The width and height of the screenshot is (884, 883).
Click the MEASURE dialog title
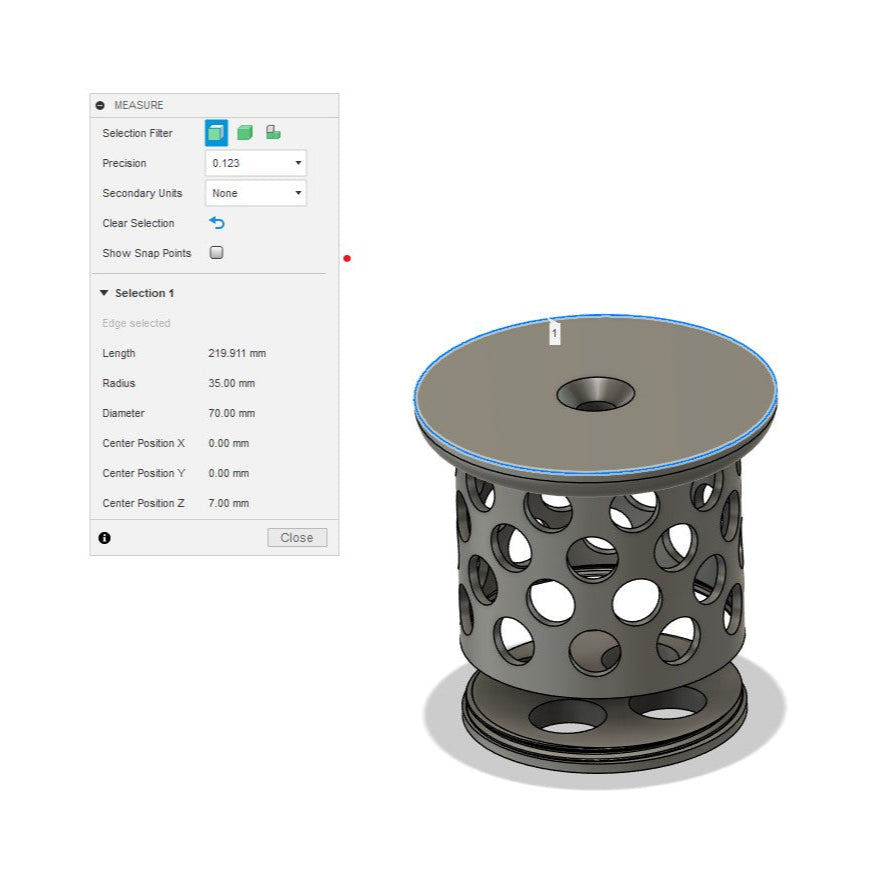coord(139,105)
